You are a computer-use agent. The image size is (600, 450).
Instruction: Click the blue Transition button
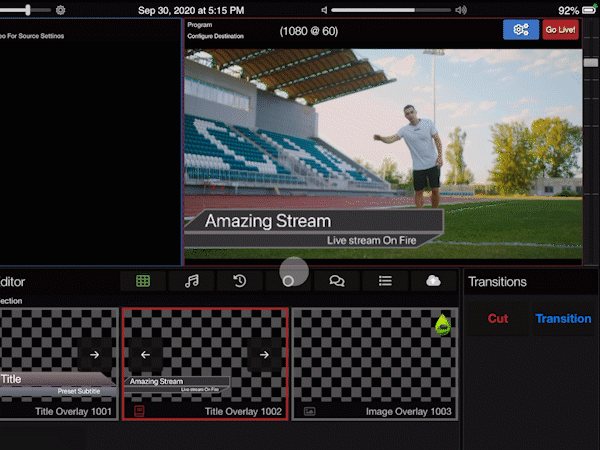pos(563,319)
